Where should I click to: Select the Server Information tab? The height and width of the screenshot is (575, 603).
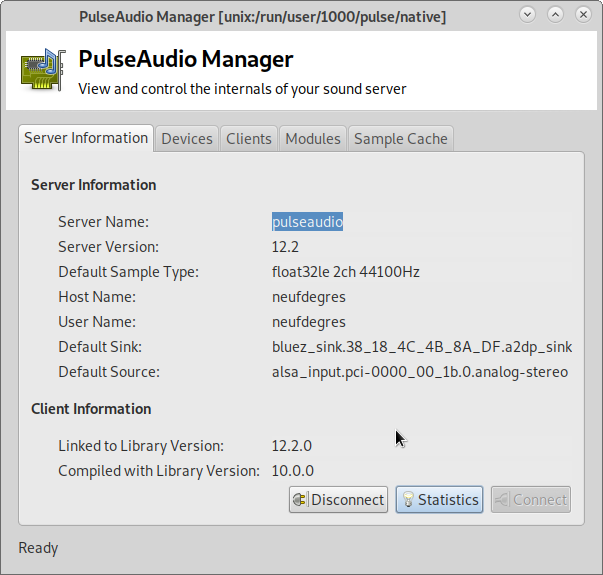coord(86,138)
